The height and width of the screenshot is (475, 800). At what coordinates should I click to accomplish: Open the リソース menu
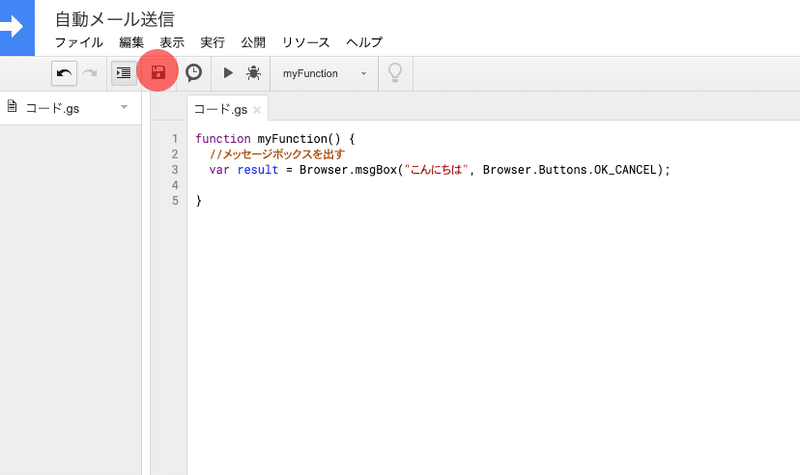(306, 42)
